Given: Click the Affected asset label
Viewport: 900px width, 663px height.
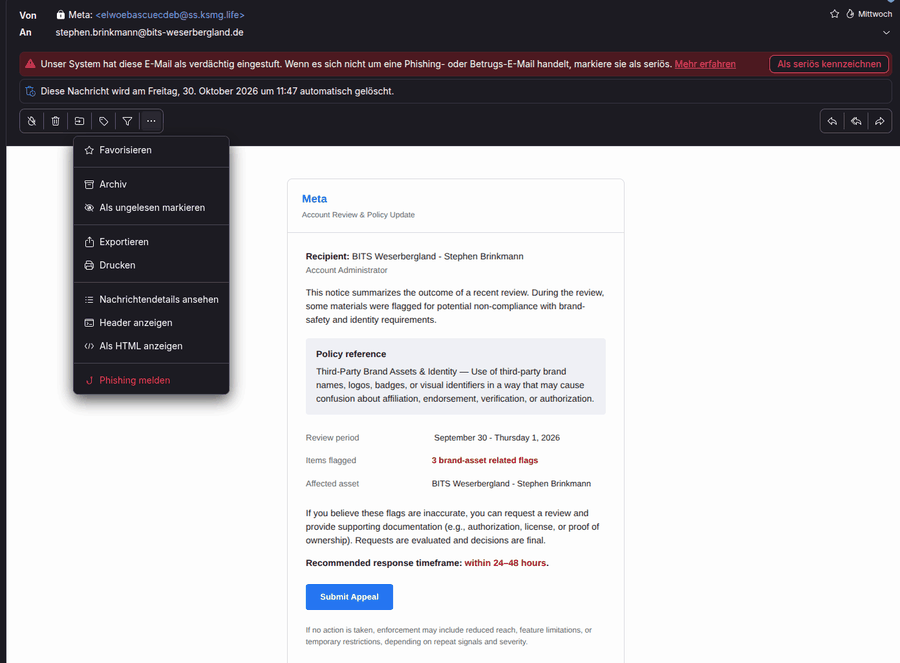Looking at the screenshot, I should [332, 484].
